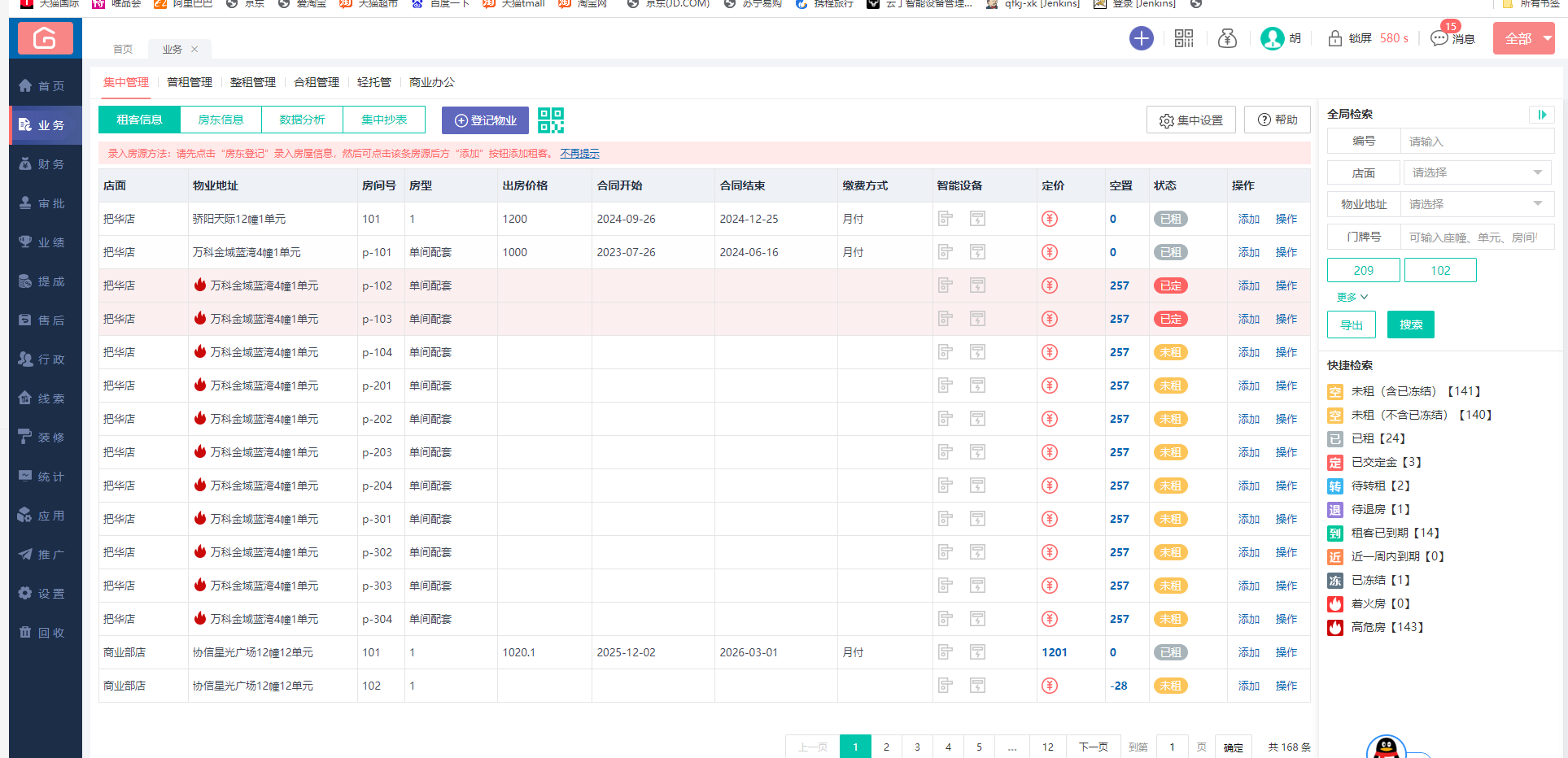Click 操作 for room p-304
Viewport: 1568px width, 758px height.
[1286, 619]
